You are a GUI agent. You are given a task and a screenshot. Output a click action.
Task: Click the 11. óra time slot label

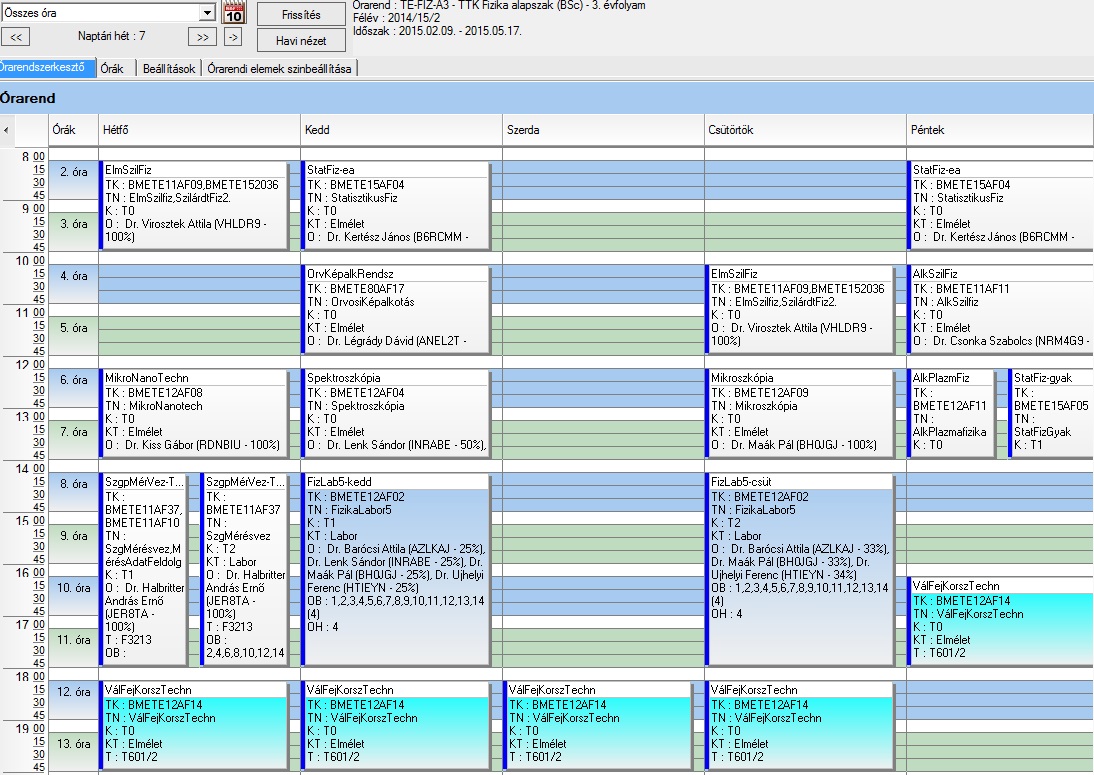pos(73,640)
